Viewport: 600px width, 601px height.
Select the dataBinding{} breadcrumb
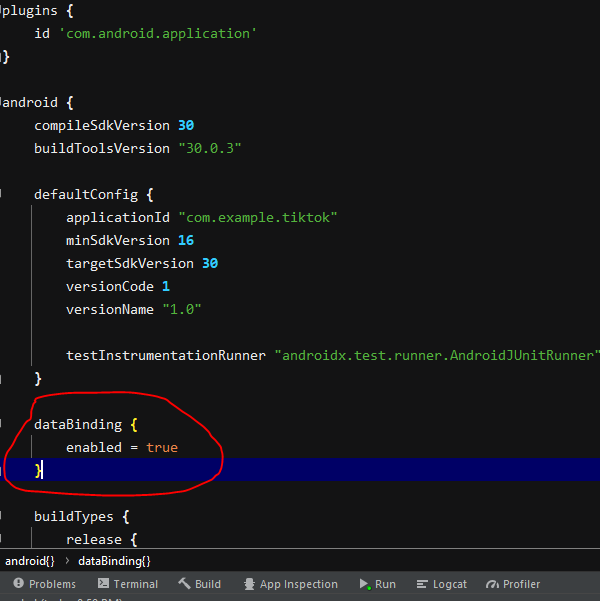[114, 561]
